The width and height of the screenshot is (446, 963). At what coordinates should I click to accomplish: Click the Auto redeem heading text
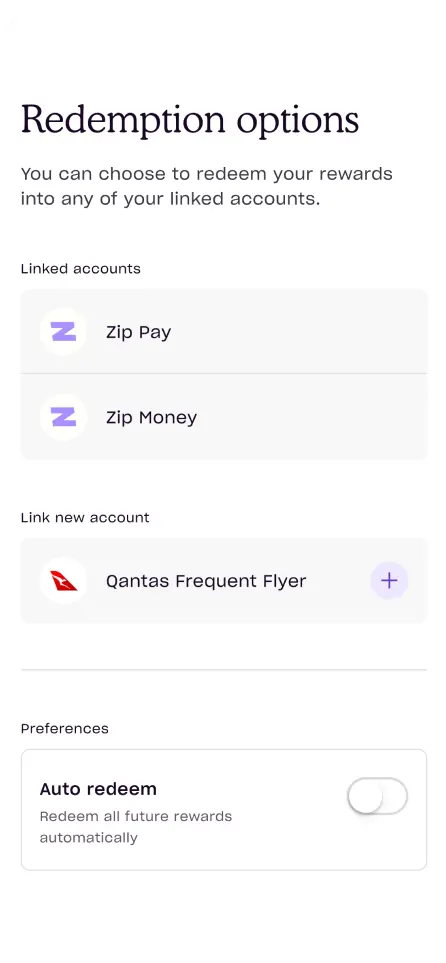(98, 789)
